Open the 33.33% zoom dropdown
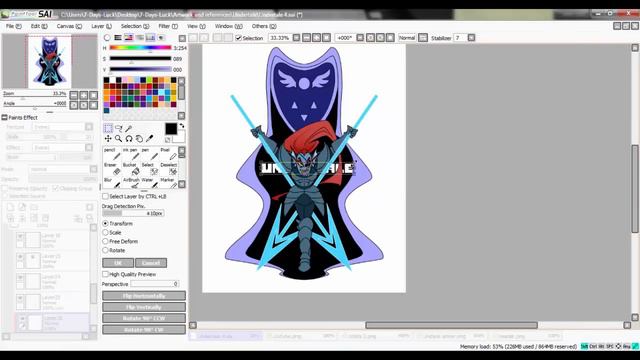640x360 pixels. point(296,38)
